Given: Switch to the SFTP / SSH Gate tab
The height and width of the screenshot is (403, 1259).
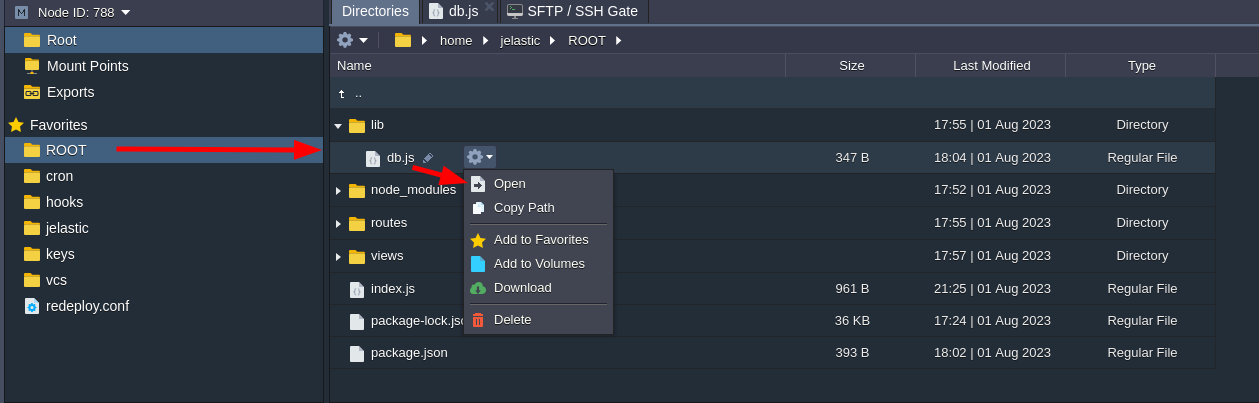Looking at the screenshot, I should coord(577,11).
